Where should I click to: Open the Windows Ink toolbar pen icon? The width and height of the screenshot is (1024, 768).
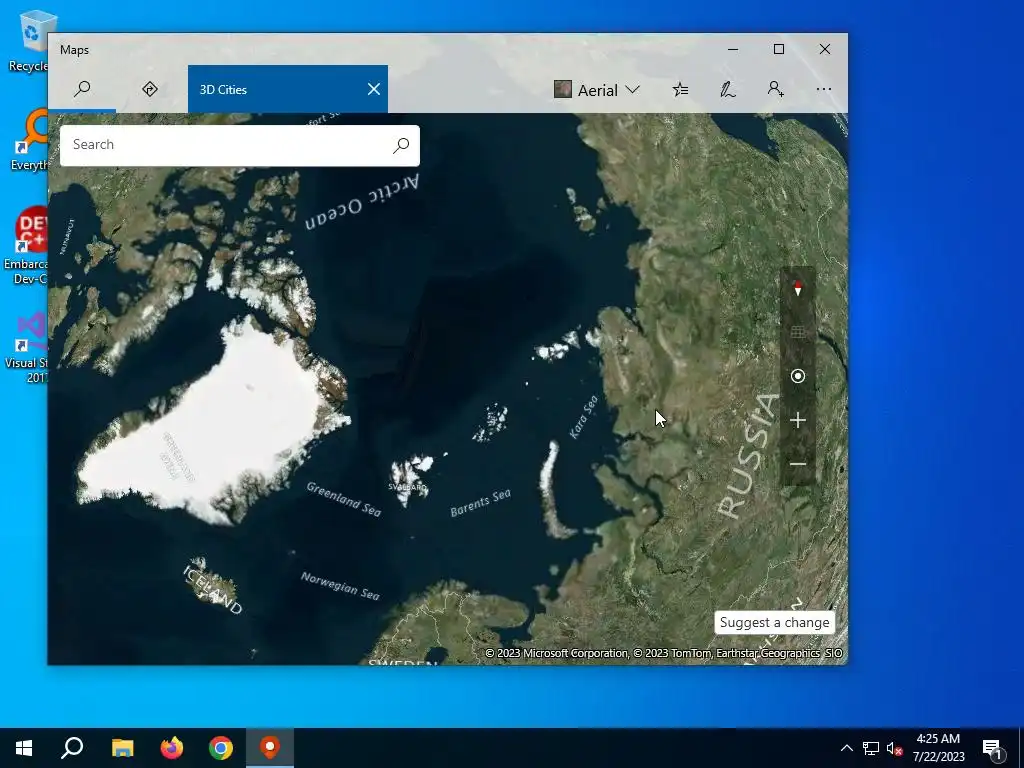point(728,89)
